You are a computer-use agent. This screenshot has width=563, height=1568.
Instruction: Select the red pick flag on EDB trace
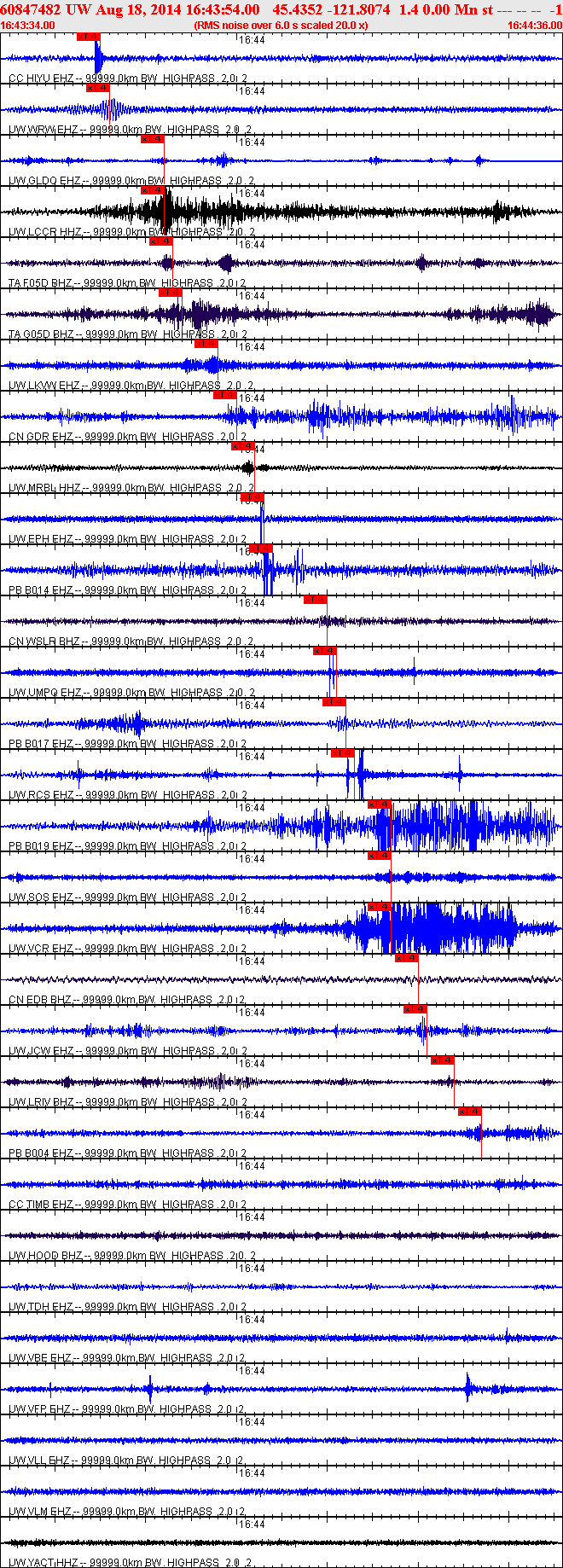407,958
